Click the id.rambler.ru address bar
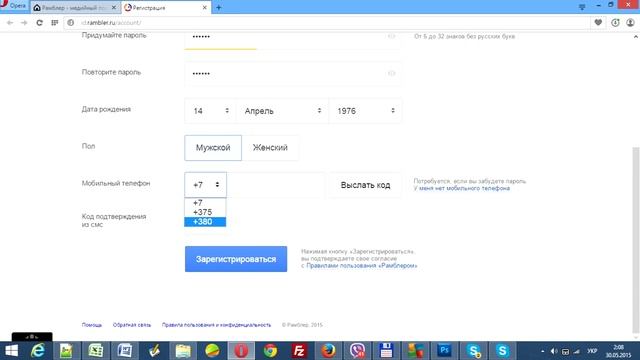Screen dimensions: 640x360 [x=327, y=23]
